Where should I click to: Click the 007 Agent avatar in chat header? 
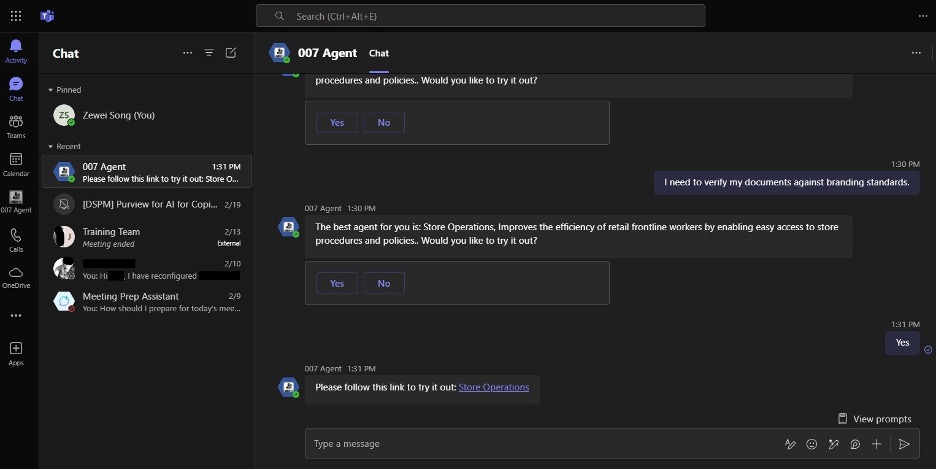pos(279,53)
